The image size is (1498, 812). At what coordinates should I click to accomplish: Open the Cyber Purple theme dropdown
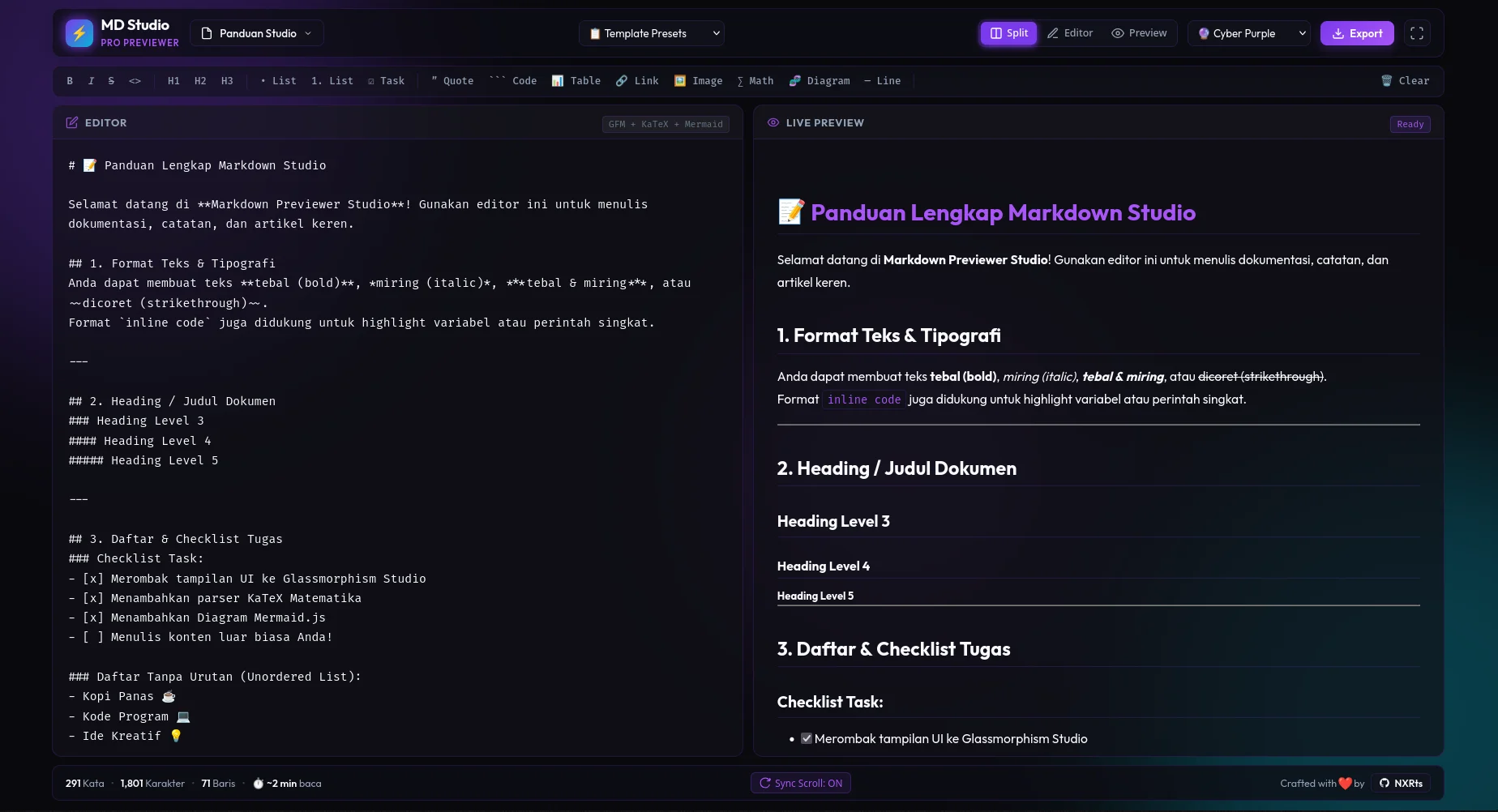[1249, 33]
